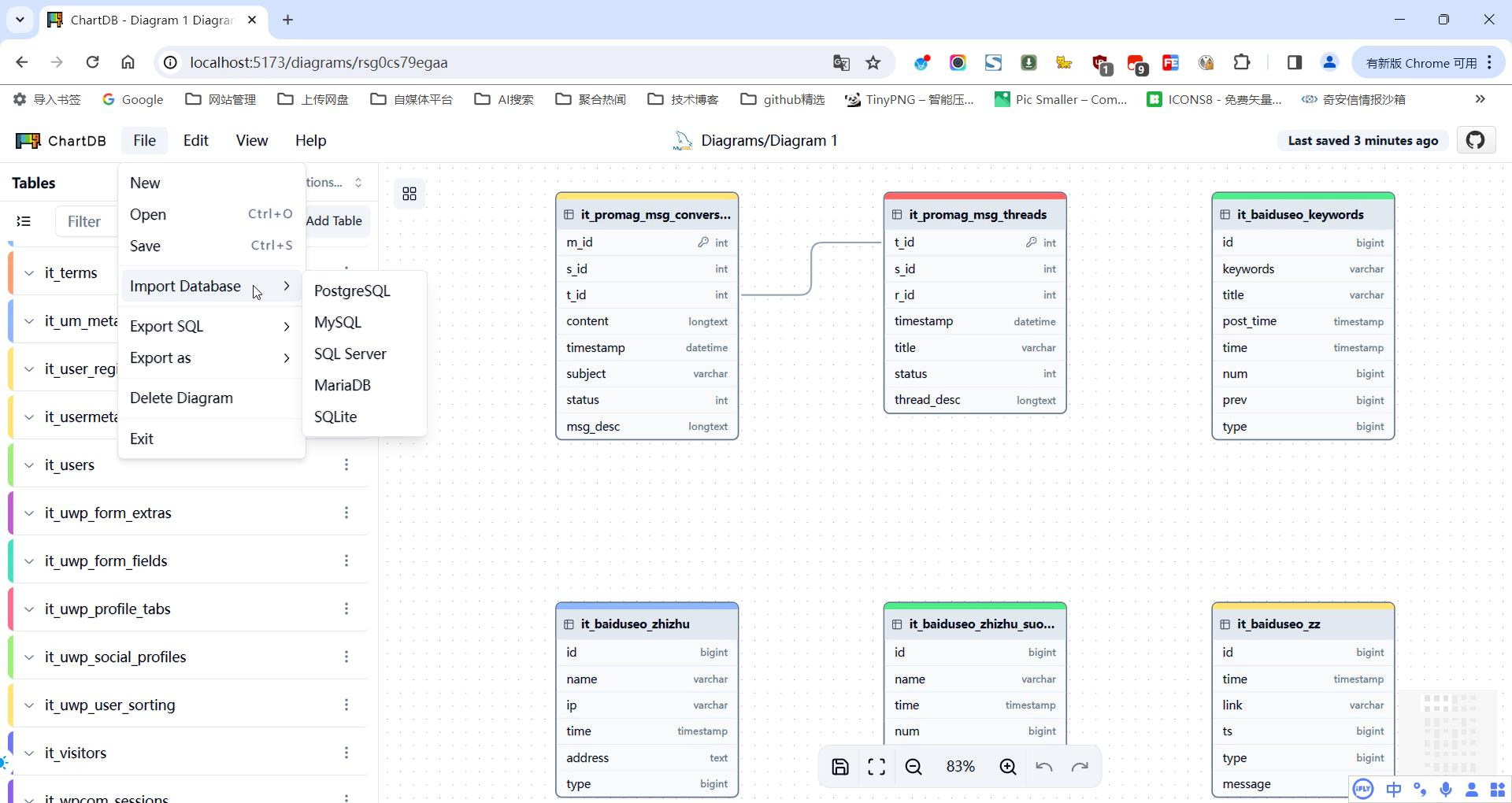Click the Add Table button
The image size is (1512, 803).
(334, 220)
